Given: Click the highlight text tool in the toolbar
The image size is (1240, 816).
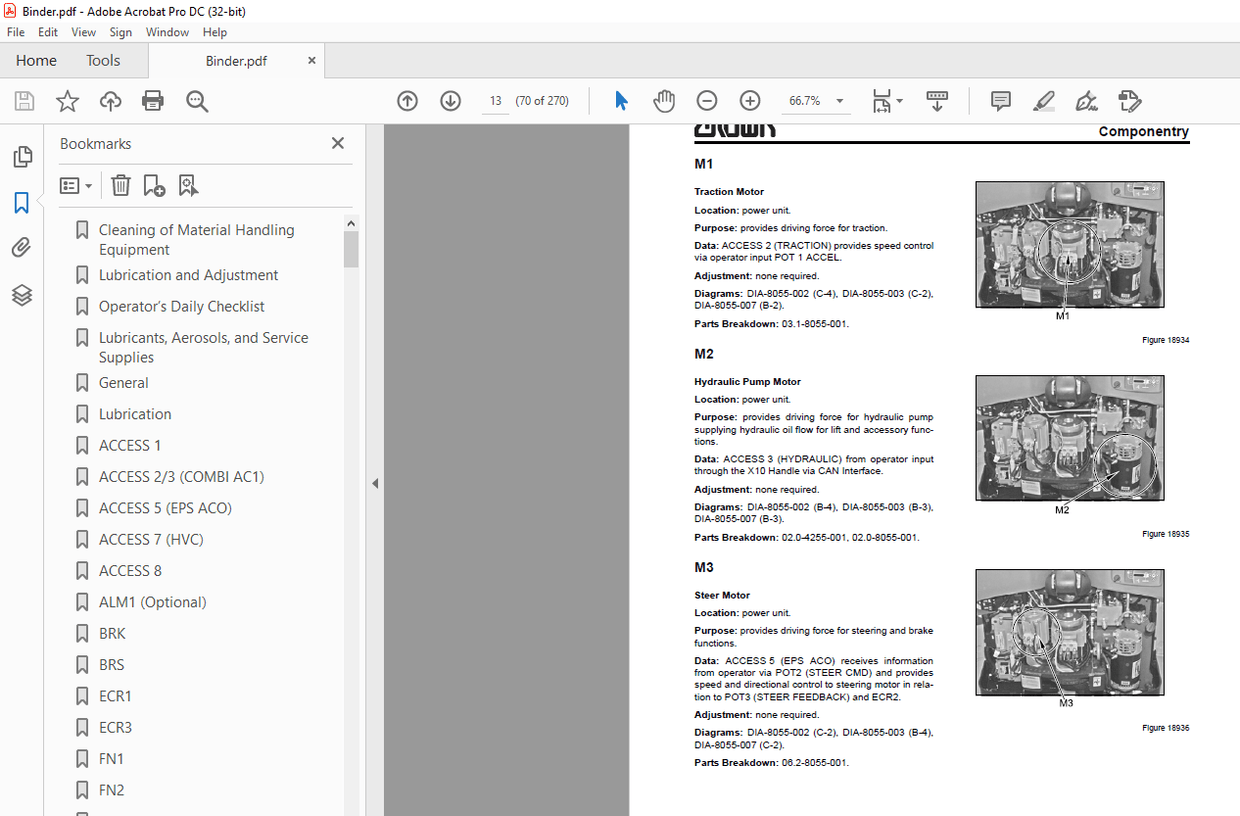Looking at the screenshot, I should point(1043,101).
